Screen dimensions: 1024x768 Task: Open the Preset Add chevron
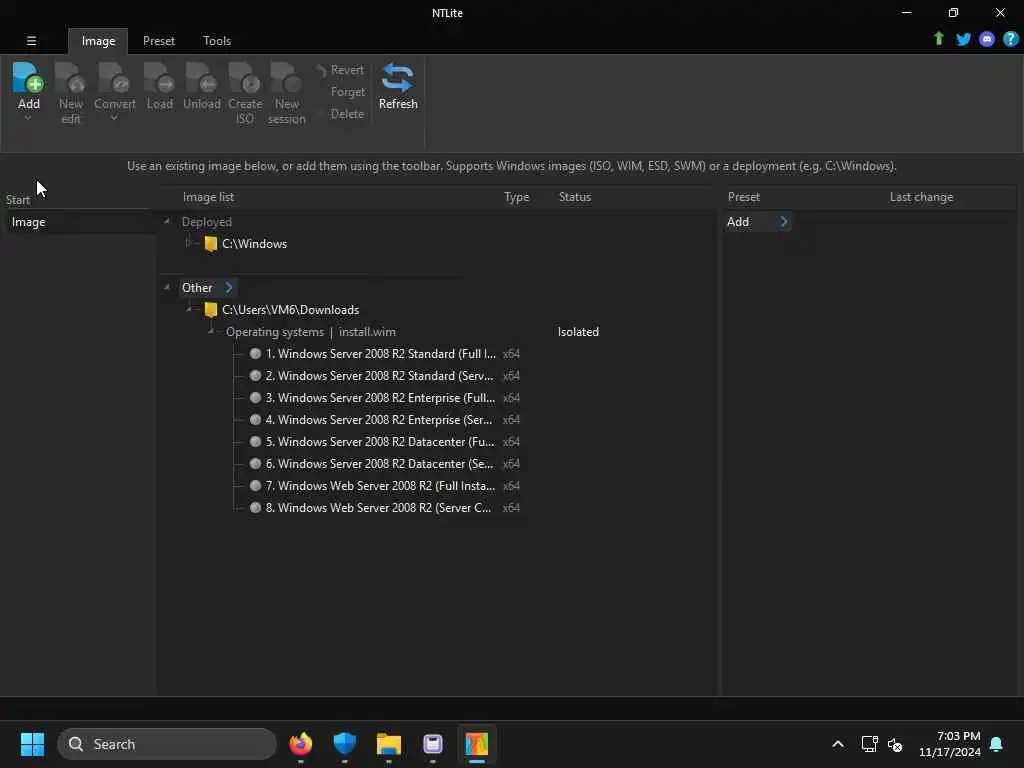784,221
